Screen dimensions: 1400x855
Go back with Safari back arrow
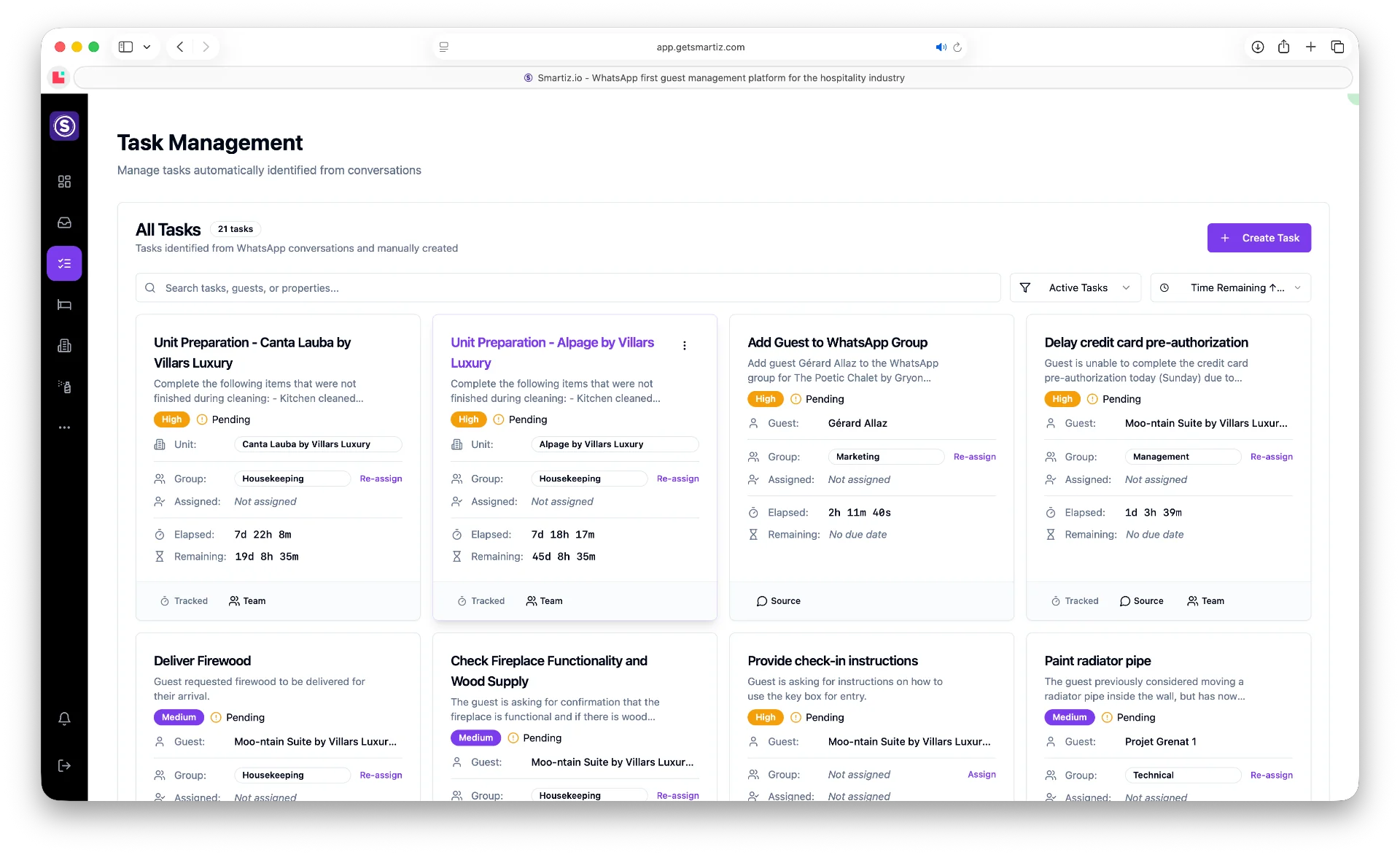coord(180,47)
